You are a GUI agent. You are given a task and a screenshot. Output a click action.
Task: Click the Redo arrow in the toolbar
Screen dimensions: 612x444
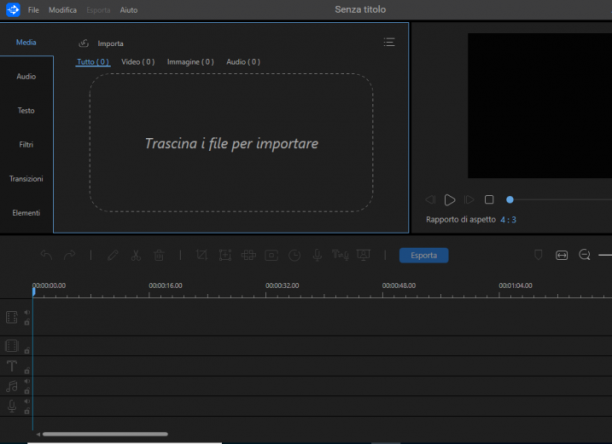point(69,255)
